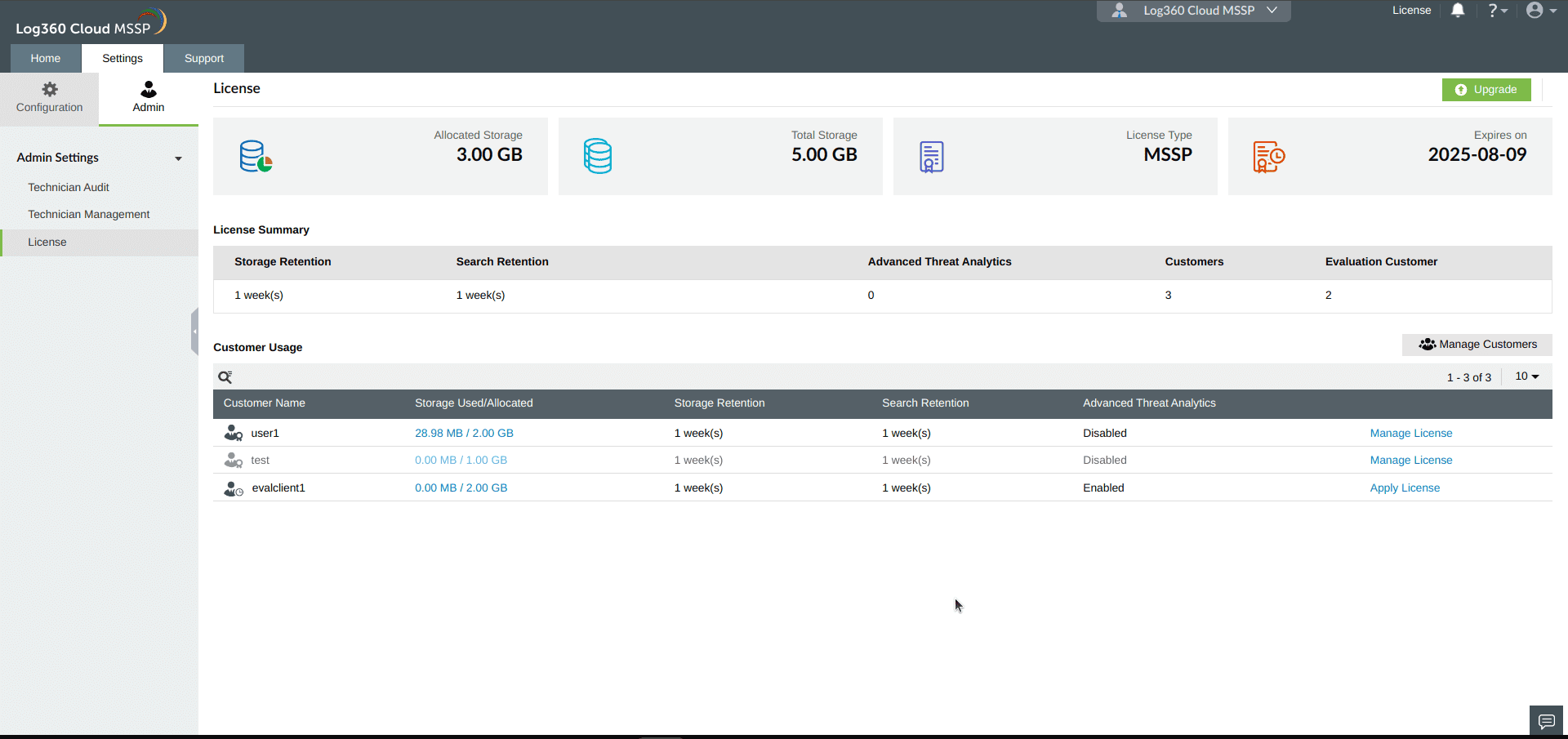This screenshot has height=739, width=1568.
Task: Select License in the sidebar
Action: coord(99,243)
